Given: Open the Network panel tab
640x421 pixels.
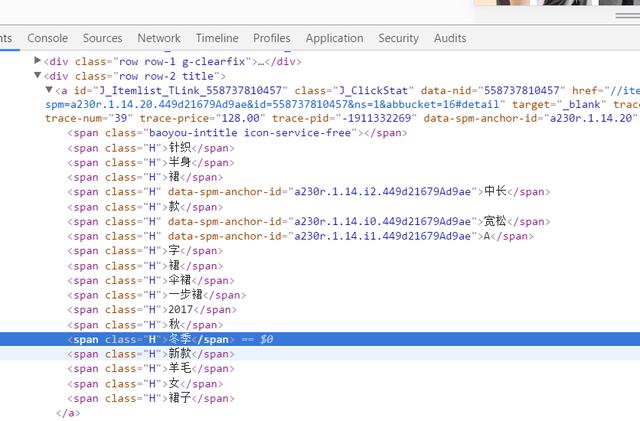Looking at the screenshot, I should (x=159, y=38).
